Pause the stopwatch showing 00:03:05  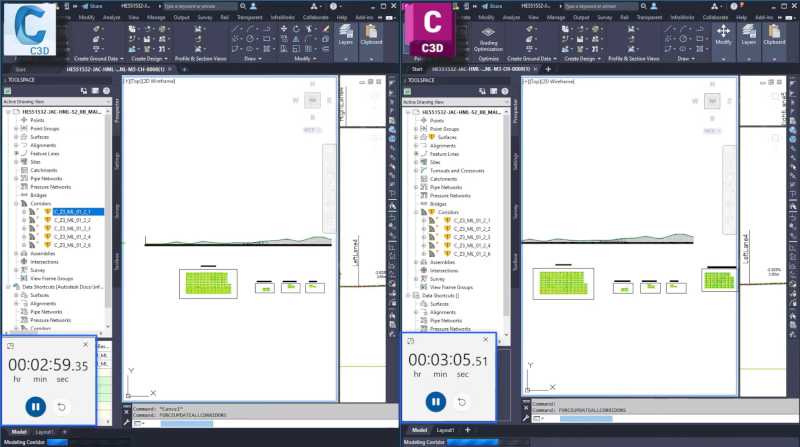click(x=436, y=402)
